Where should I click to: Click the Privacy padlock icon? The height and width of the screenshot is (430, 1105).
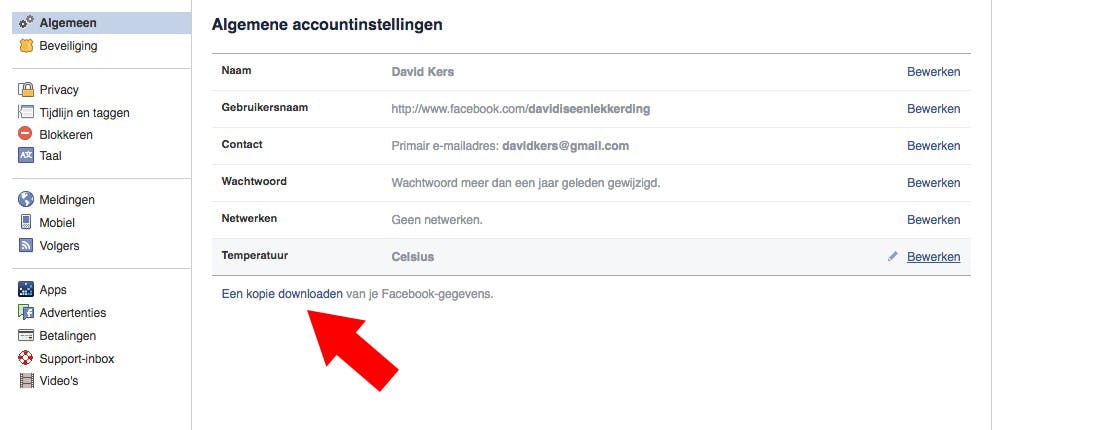27,90
